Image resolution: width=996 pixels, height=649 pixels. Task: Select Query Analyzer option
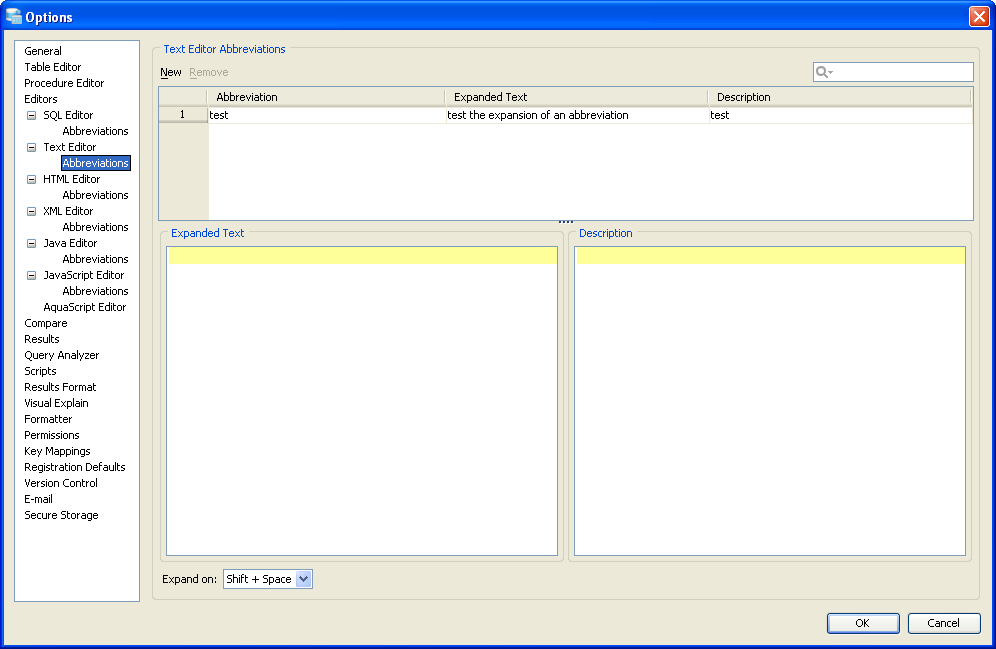62,355
